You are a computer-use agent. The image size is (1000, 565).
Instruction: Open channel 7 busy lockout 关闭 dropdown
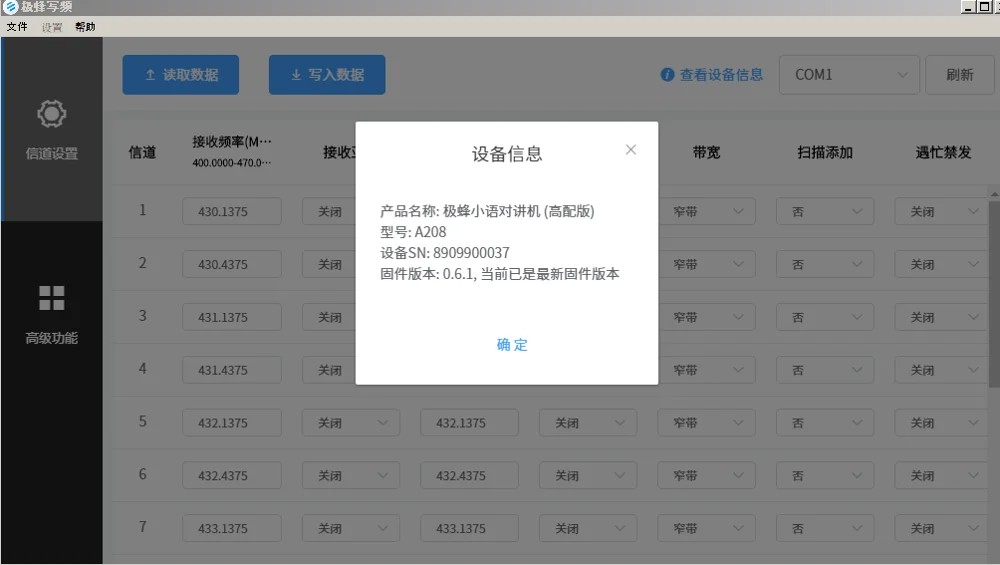point(941,529)
